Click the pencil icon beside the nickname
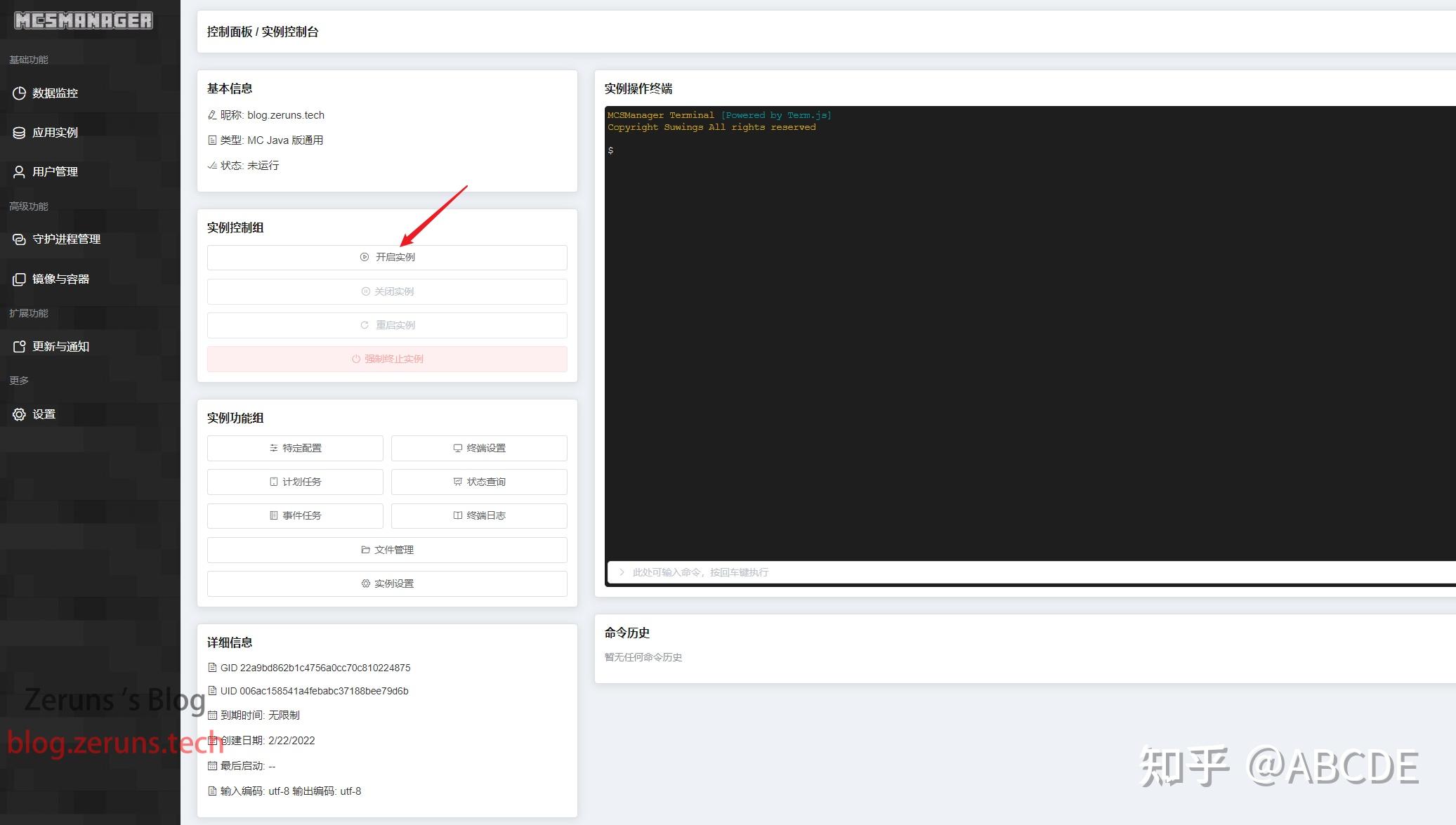This screenshot has width=1456, height=825. pyautogui.click(x=212, y=115)
